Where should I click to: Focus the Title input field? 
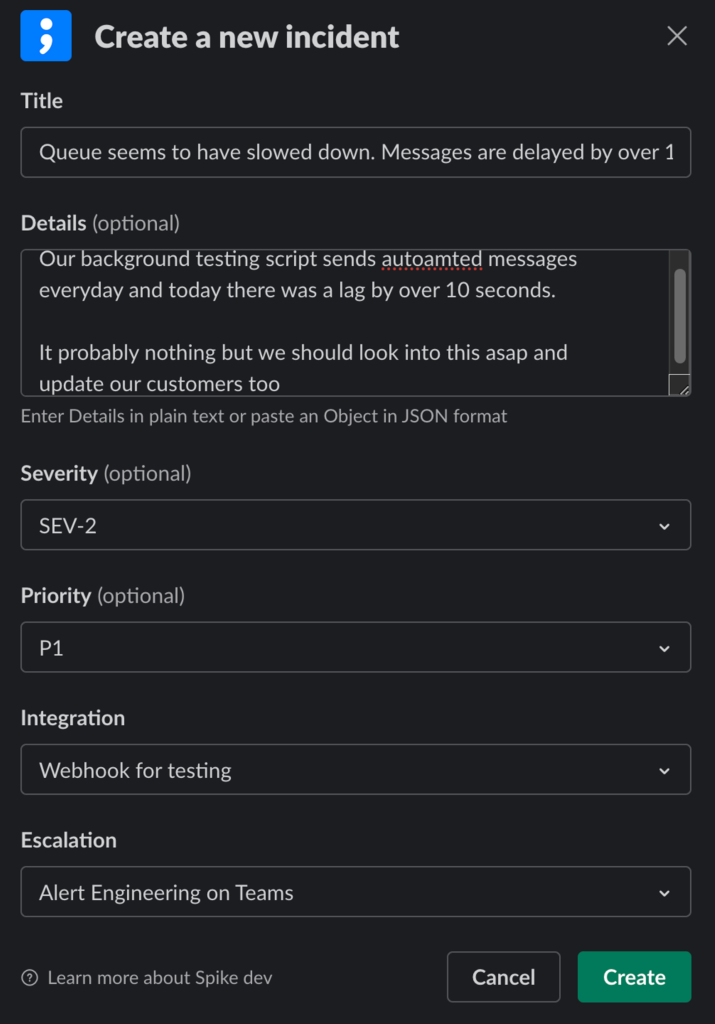coord(355,153)
